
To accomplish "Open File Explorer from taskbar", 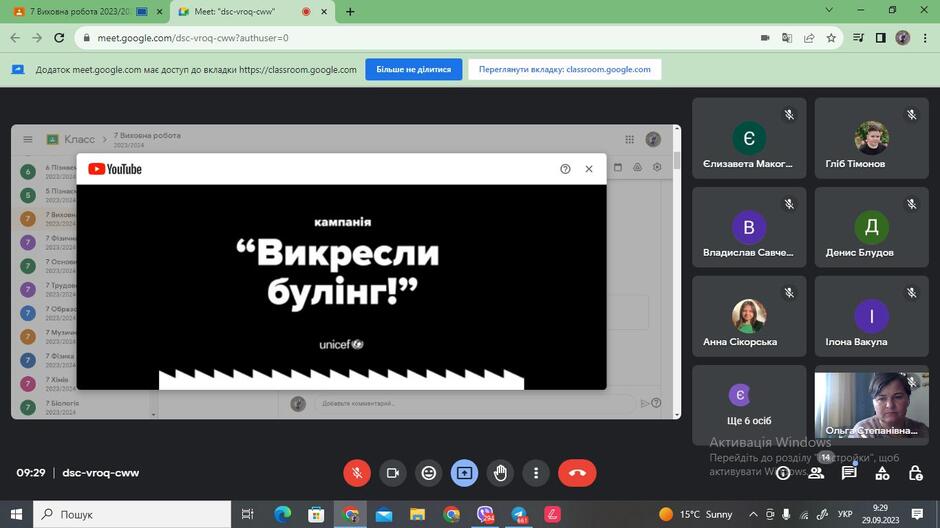I will [417, 514].
